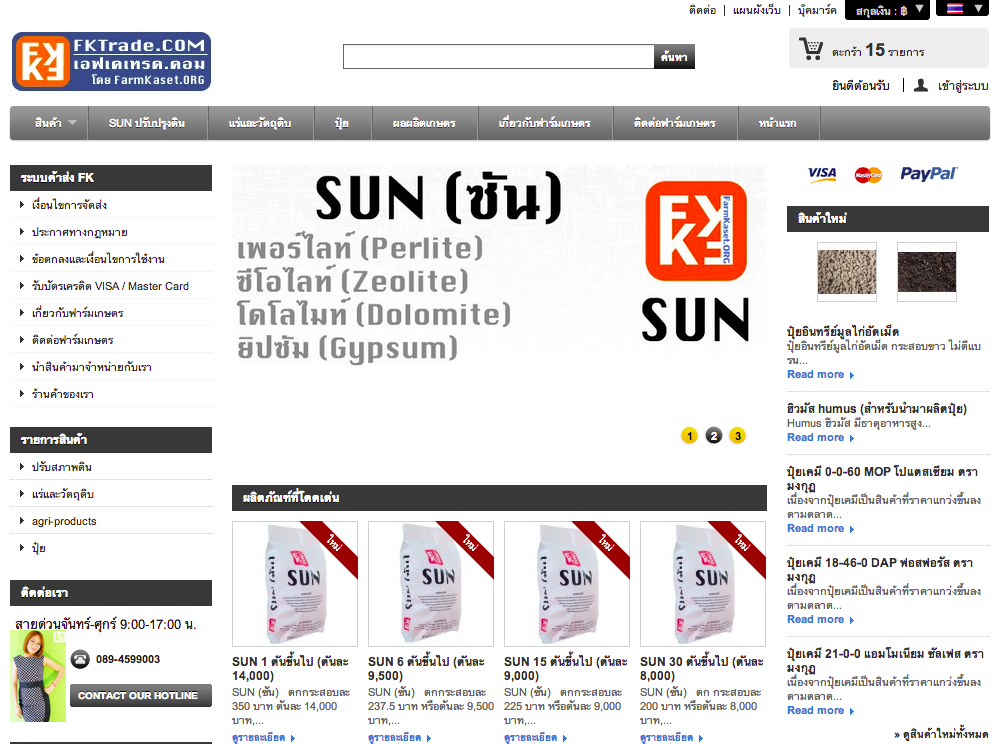Read more about ฮิวมัส humus

pyautogui.click(x=820, y=438)
